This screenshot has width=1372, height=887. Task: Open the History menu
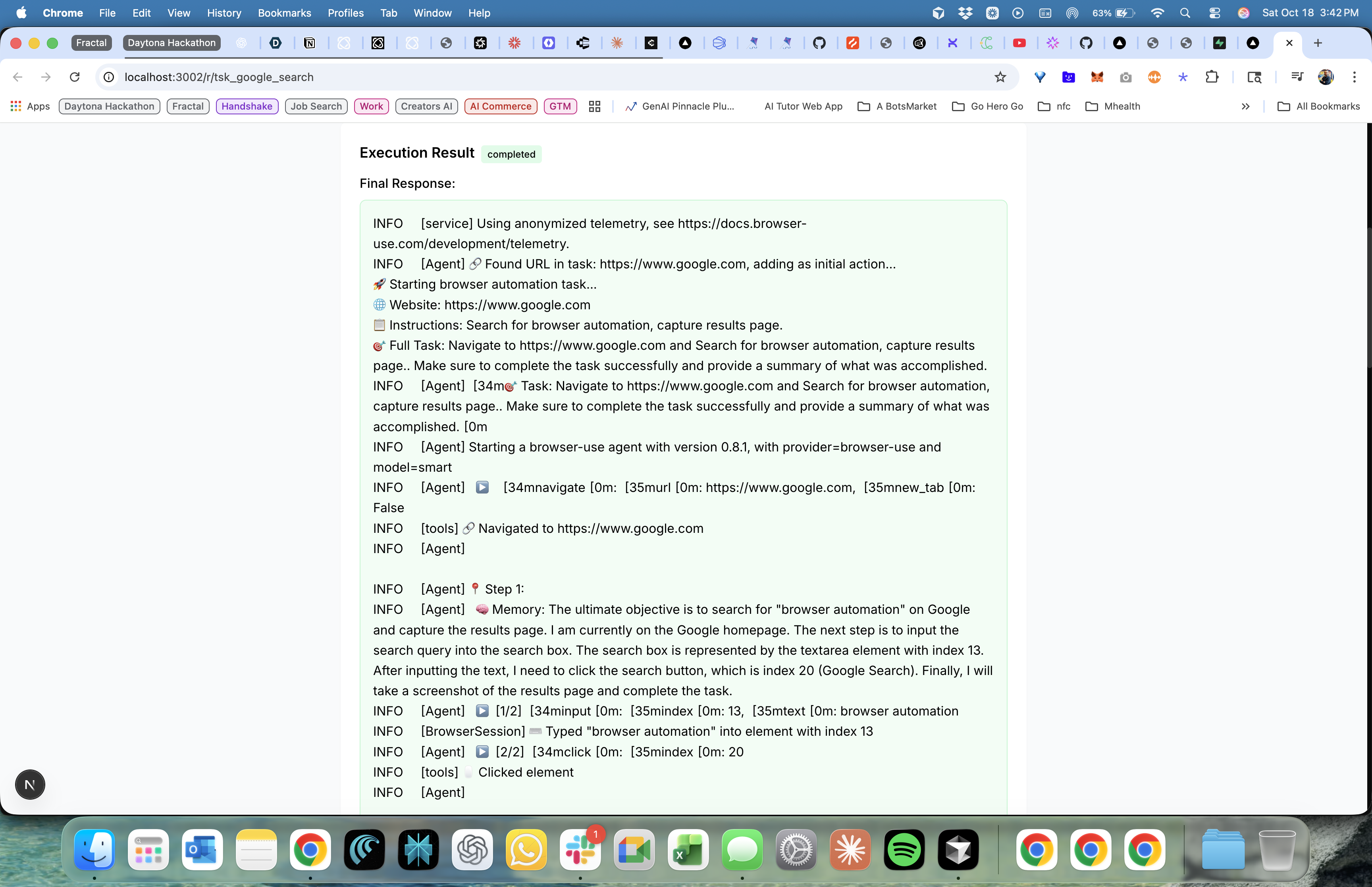(x=224, y=13)
